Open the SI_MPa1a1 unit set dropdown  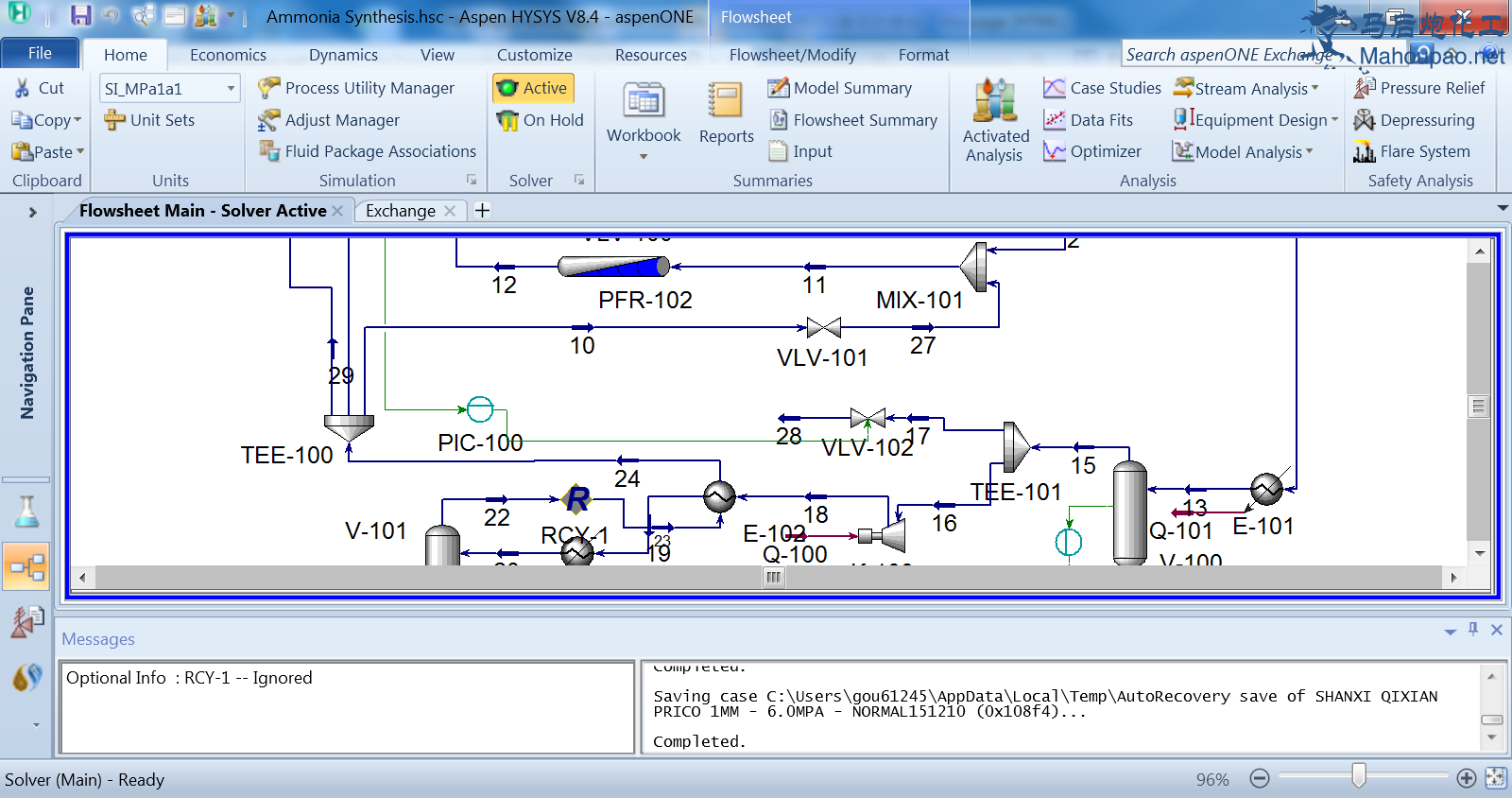pos(231,88)
